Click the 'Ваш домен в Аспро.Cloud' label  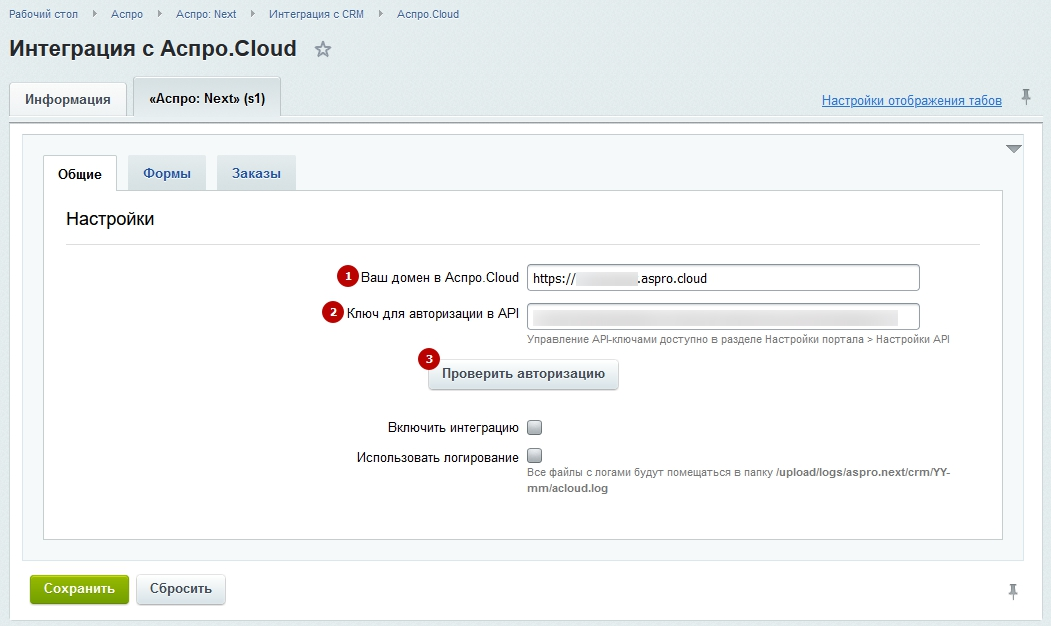point(440,277)
